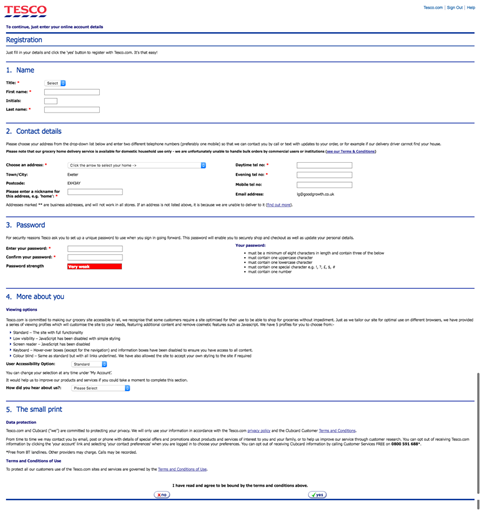The image size is (480, 510).
Task: Open the Tesco.com link at top right
Action: (433, 7)
